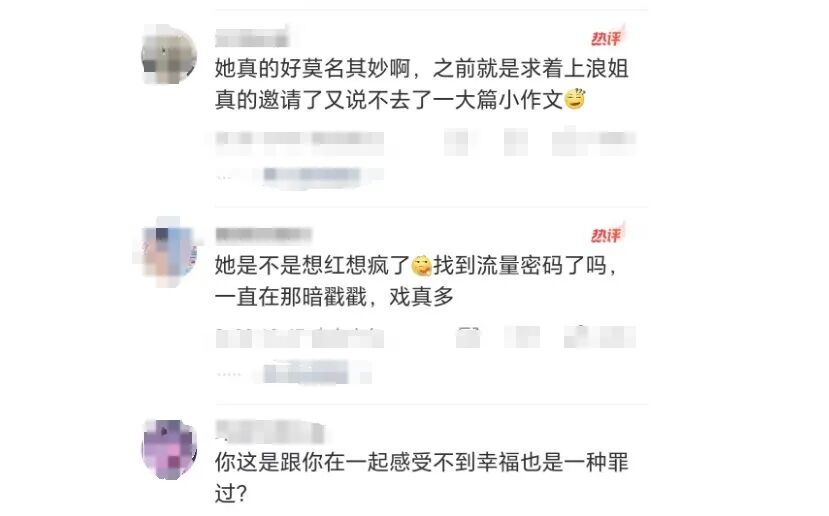Tap the leftmost blurred repost icon under first comment
The width and height of the screenshot is (829, 516).
click(x=456, y=141)
